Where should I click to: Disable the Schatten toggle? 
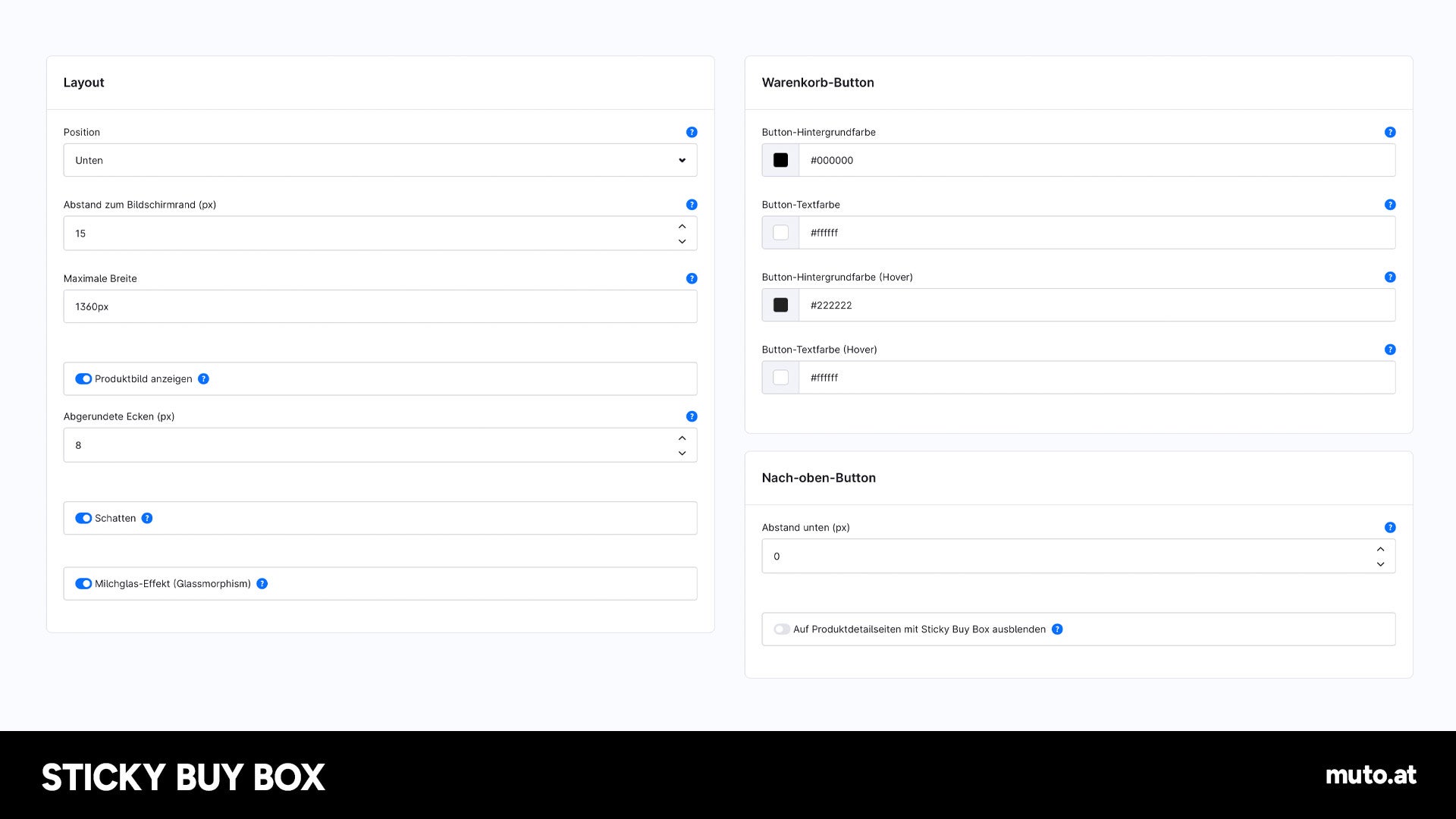tap(83, 518)
